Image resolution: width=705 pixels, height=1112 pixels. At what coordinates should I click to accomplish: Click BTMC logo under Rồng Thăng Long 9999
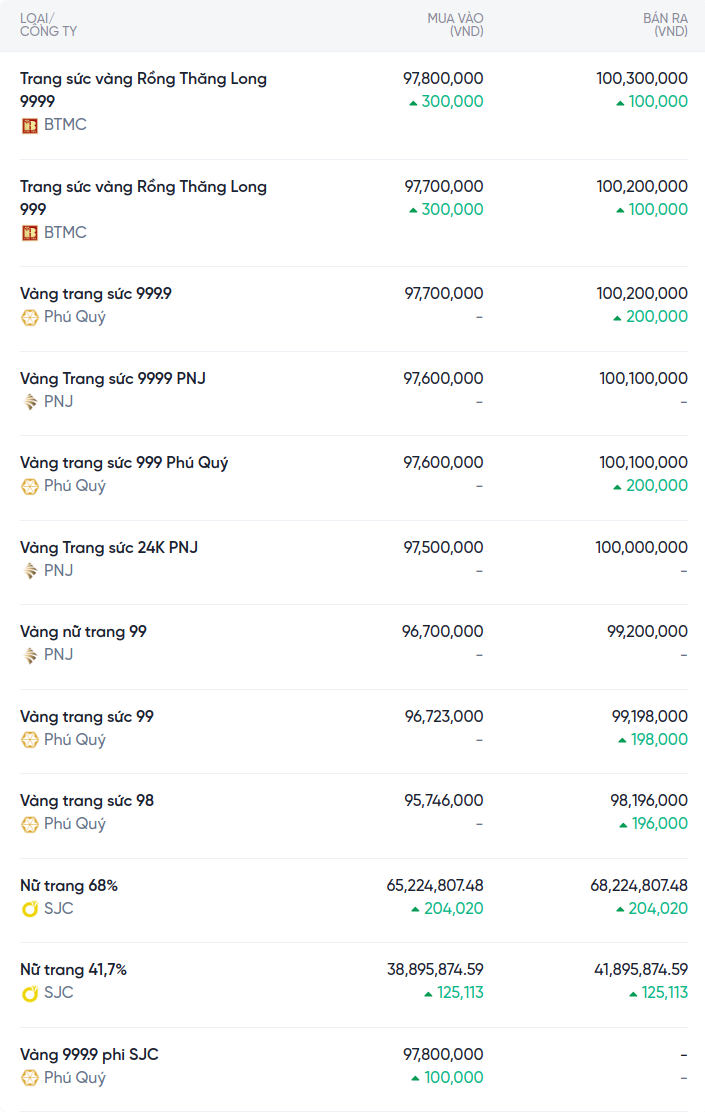29,125
